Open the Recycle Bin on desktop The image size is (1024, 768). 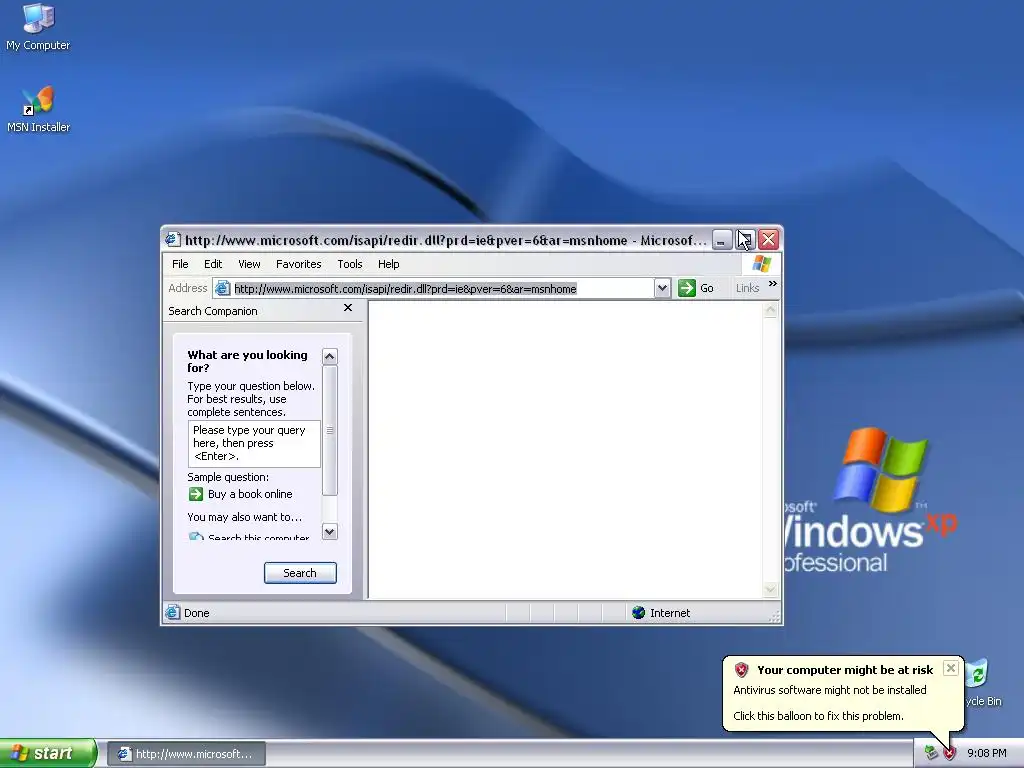[980, 684]
